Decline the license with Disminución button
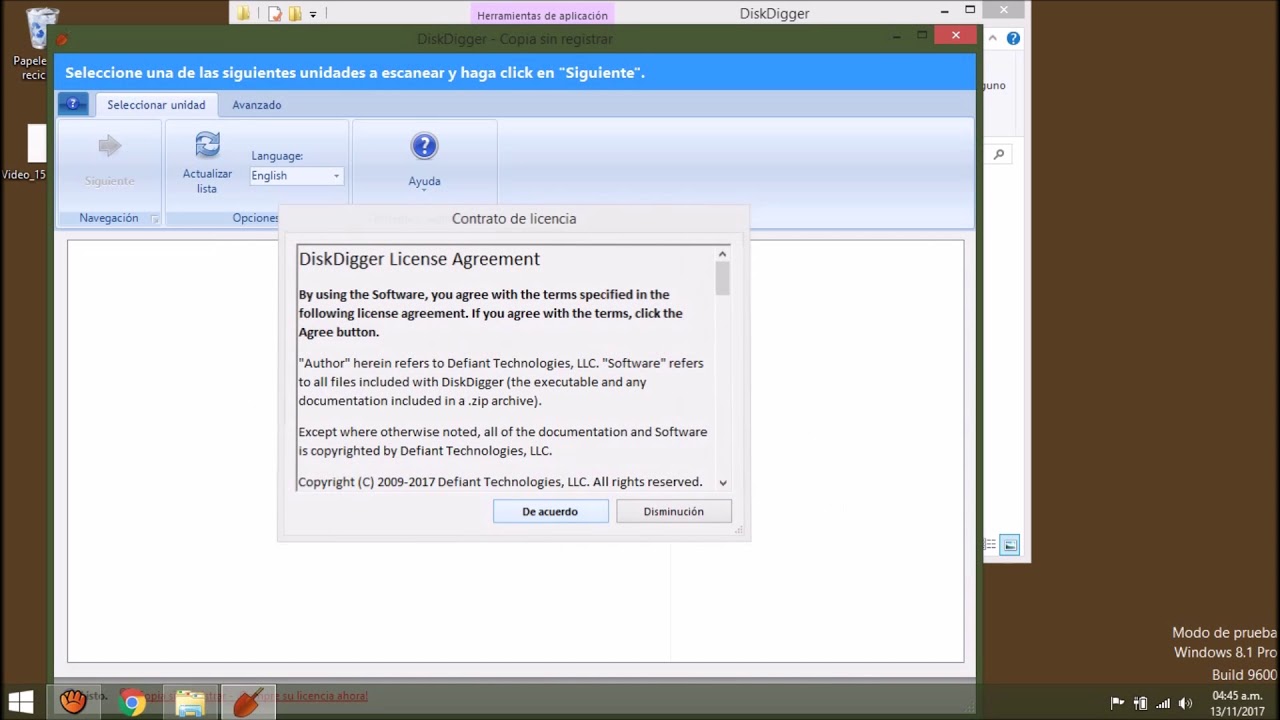This screenshot has width=1280, height=720. click(x=674, y=511)
